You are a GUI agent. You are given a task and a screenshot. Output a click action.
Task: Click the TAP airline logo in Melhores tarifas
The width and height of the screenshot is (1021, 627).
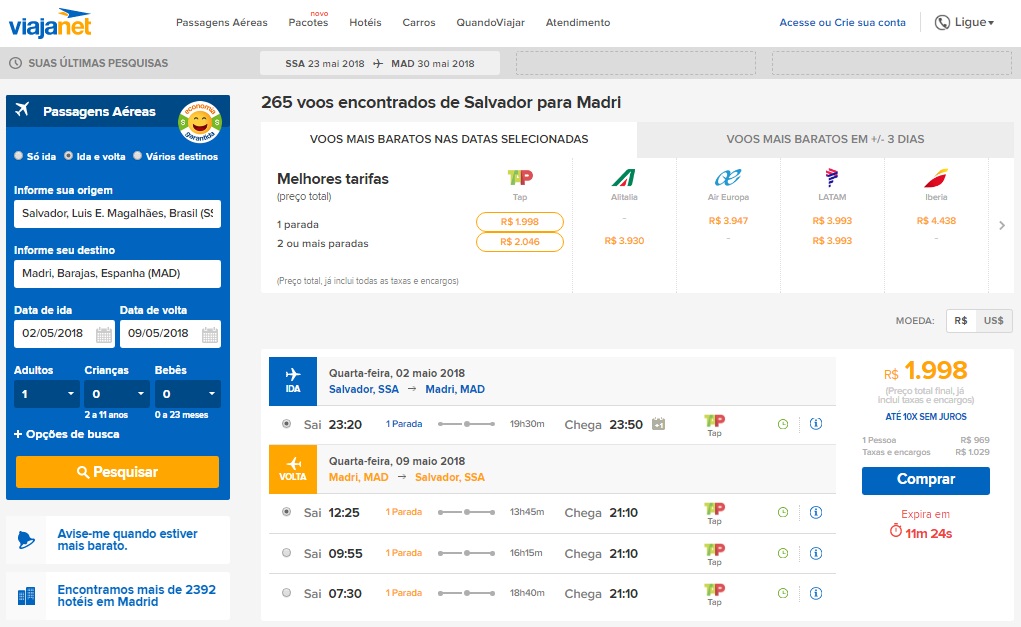[x=520, y=177]
